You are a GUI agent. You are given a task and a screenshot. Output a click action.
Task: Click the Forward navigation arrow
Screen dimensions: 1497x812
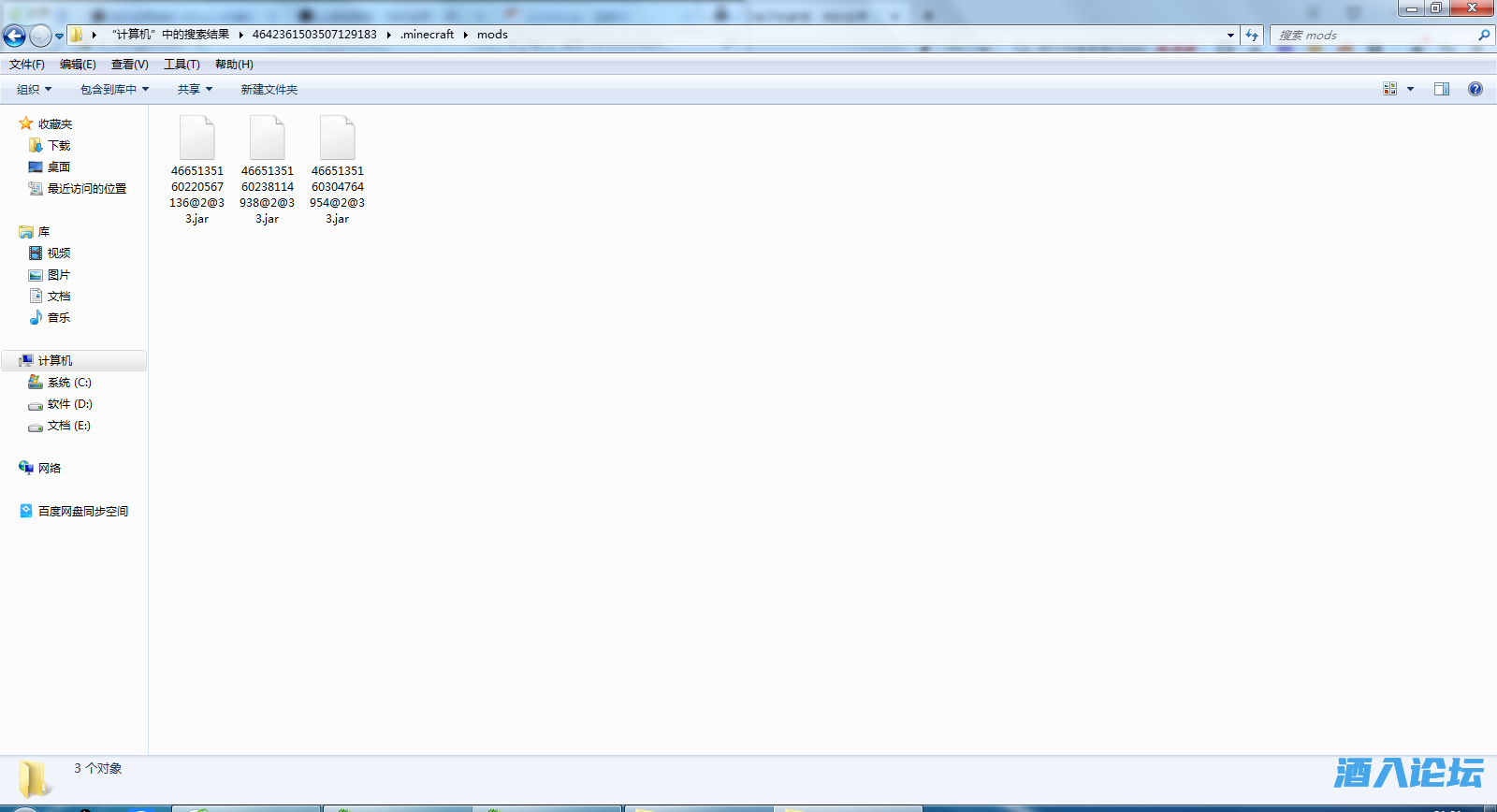coord(40,36)
